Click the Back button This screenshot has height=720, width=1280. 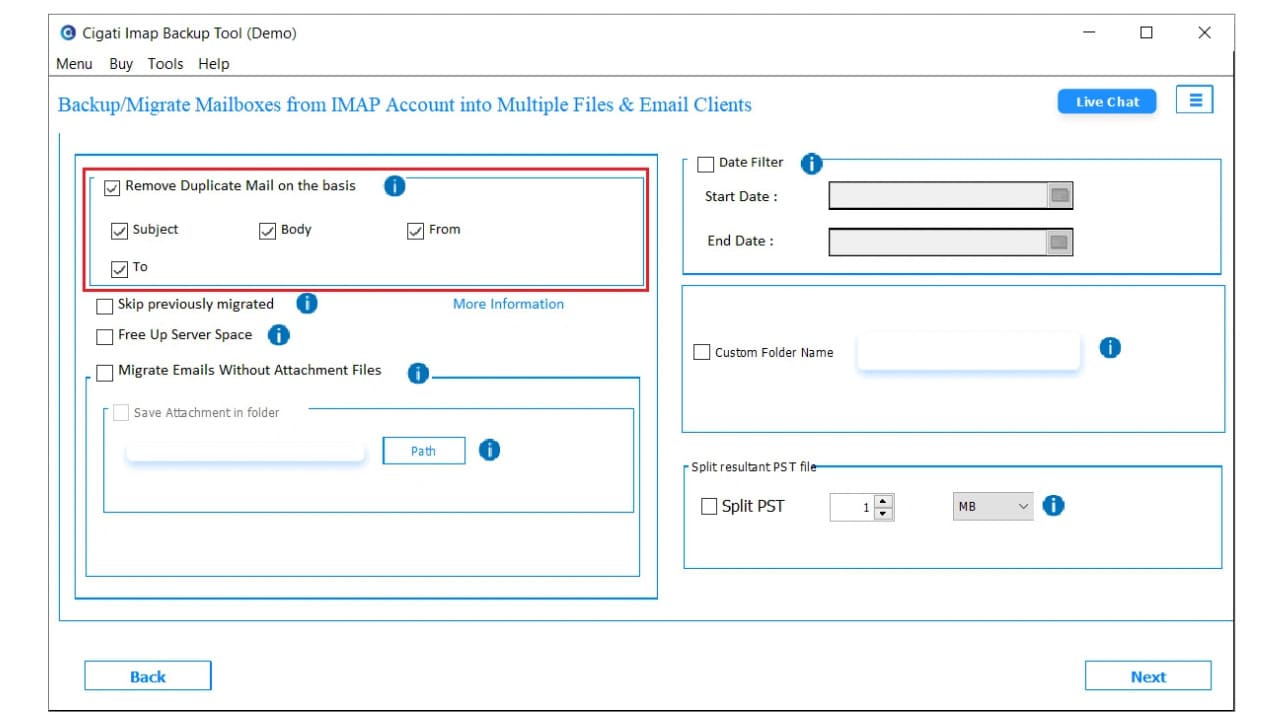point(148,676)
